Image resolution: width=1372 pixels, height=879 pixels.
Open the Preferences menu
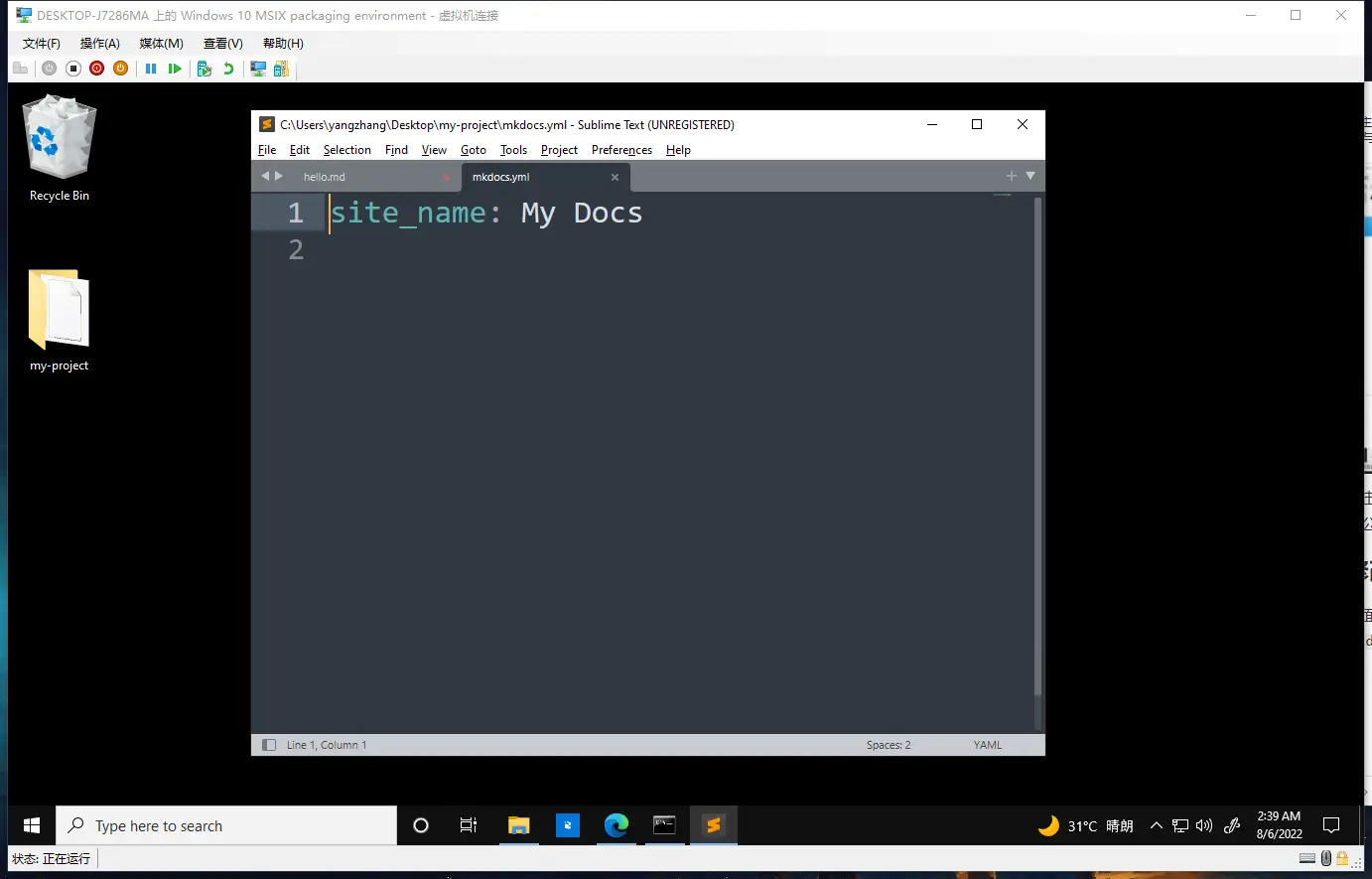pos(621,150)
